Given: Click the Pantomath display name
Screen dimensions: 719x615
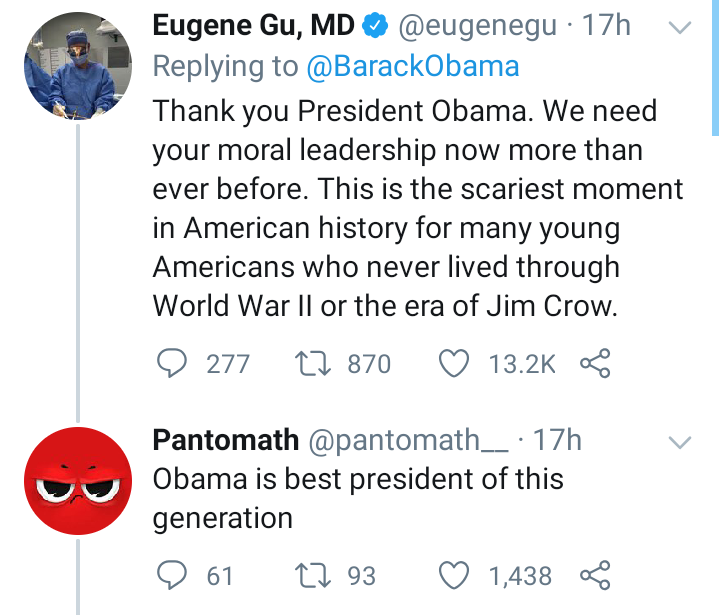Looking at the screenshot, I should click(225, 440).
